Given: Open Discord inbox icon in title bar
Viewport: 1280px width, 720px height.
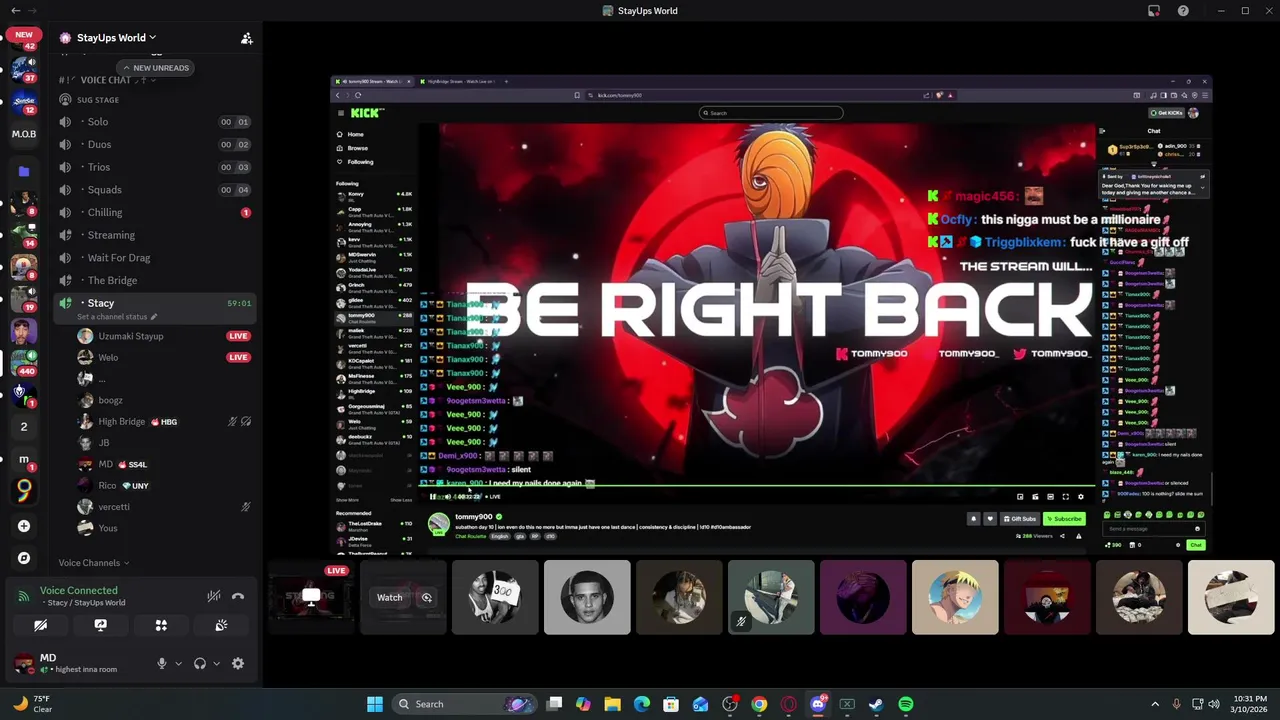Looking at the screenshot, I should (x=1154, y=11).
